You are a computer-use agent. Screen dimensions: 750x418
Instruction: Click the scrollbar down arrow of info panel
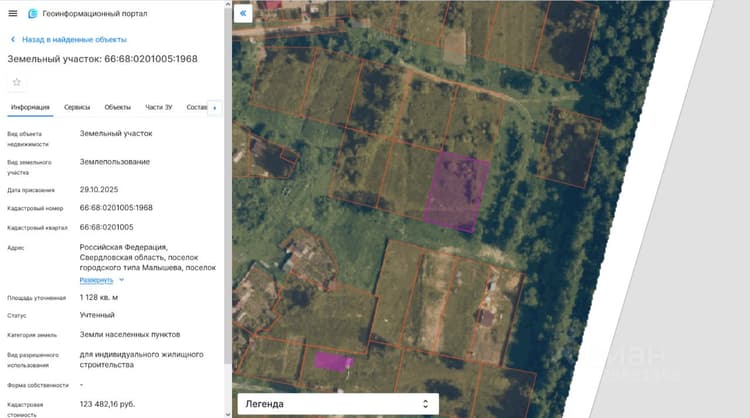(228, 414)
